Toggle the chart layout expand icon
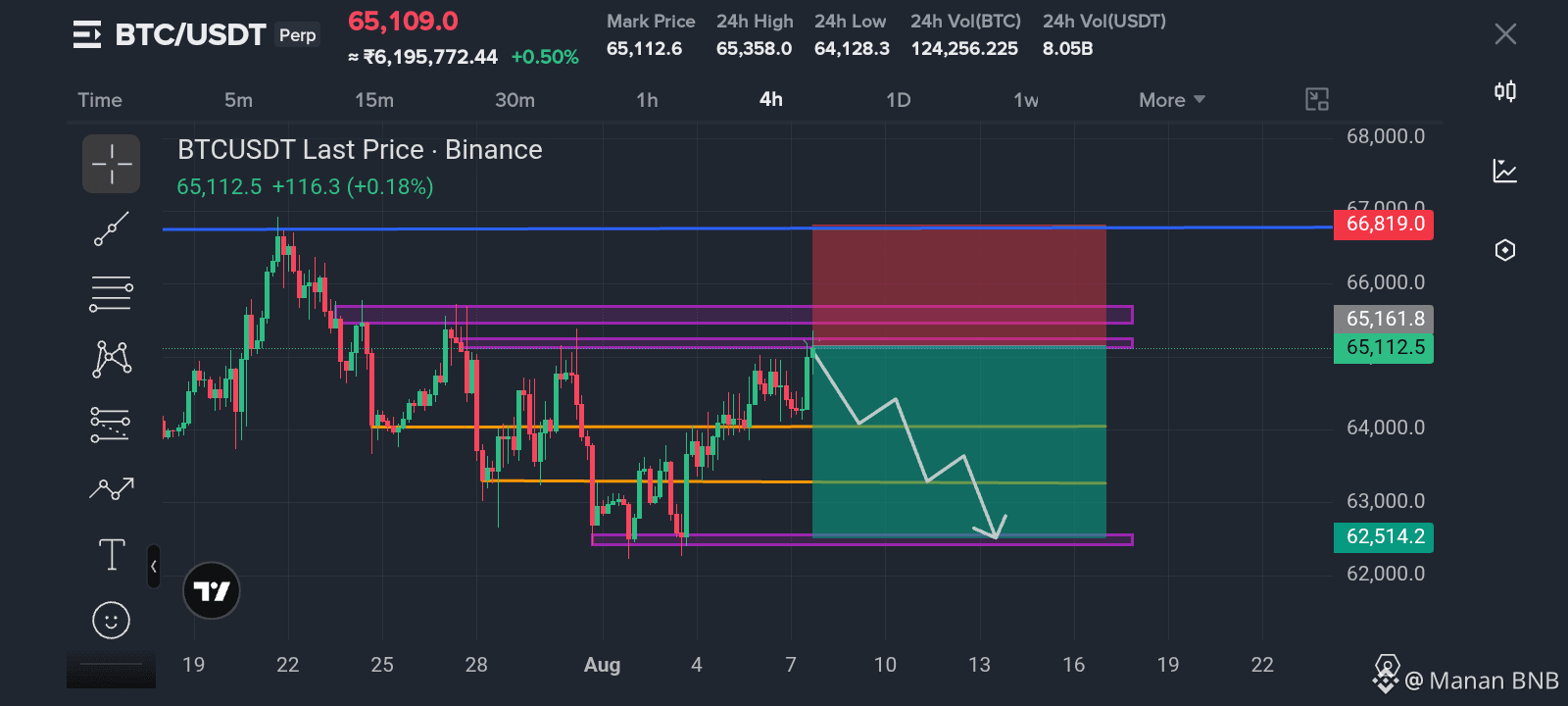Viewport: 1568px width, 706px height. (x=1317, y=99)
